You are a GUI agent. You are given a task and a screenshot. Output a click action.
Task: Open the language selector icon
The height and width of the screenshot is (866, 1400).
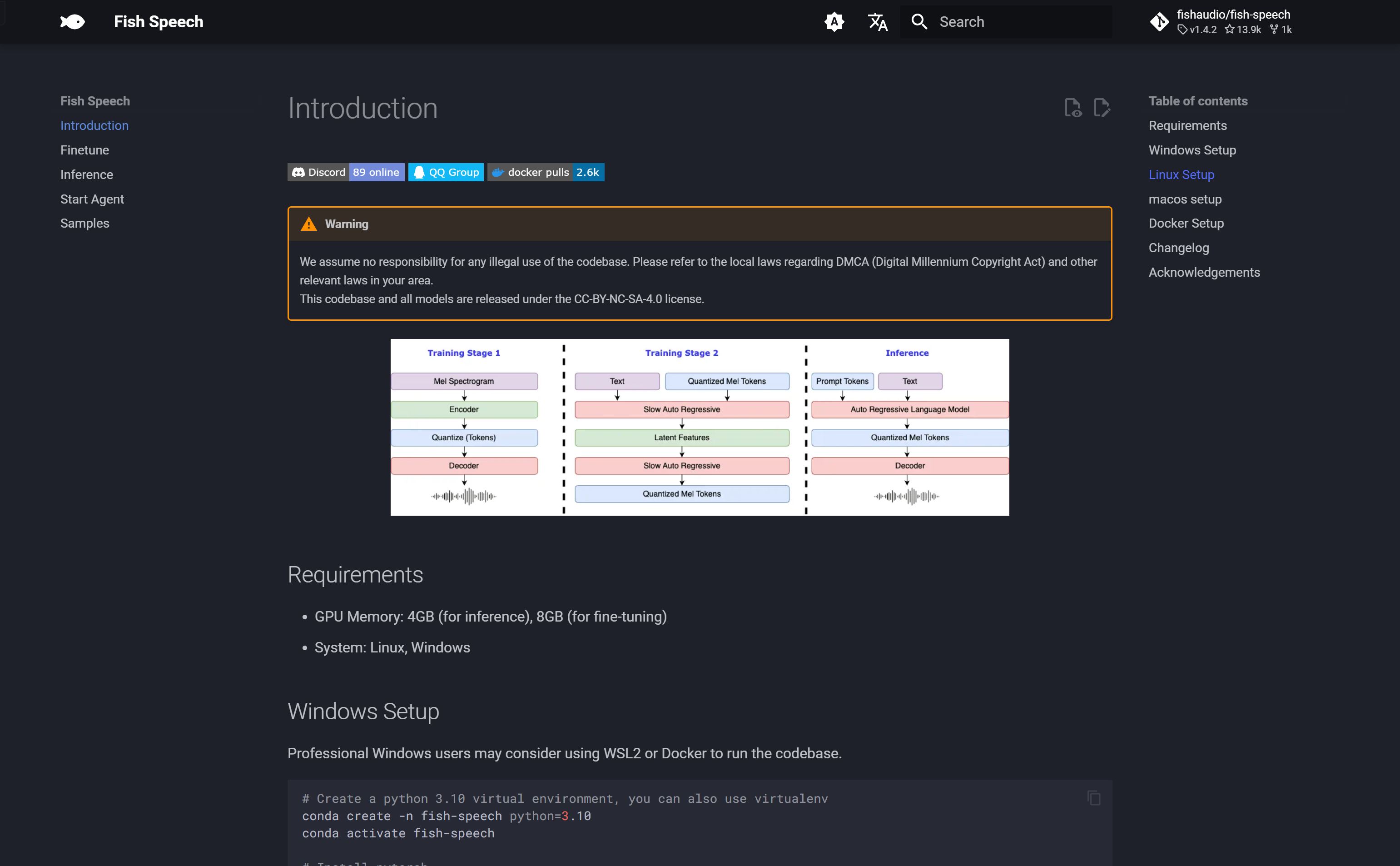(877, 22)
